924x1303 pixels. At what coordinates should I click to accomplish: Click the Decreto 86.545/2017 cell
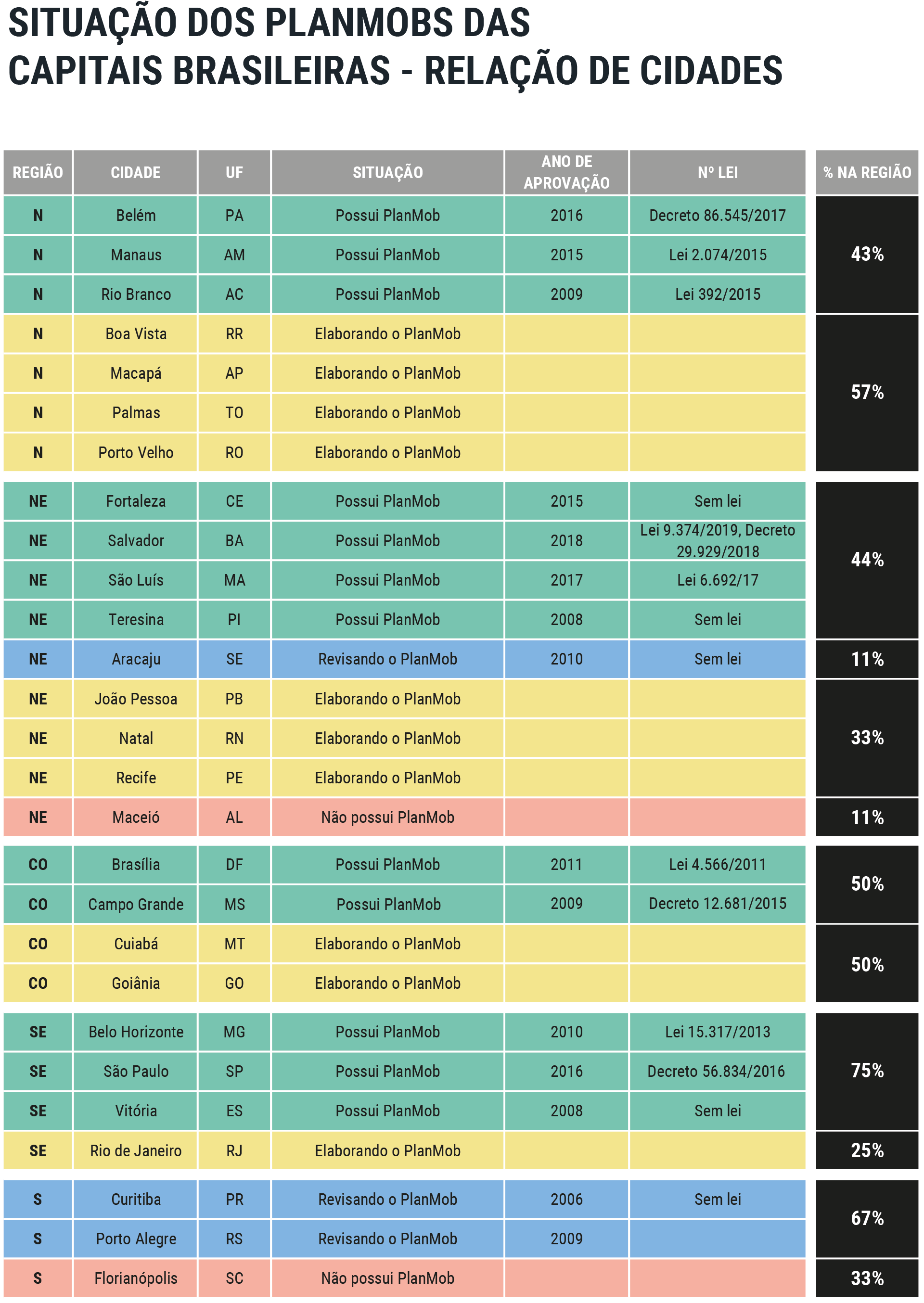pos(717,216)
